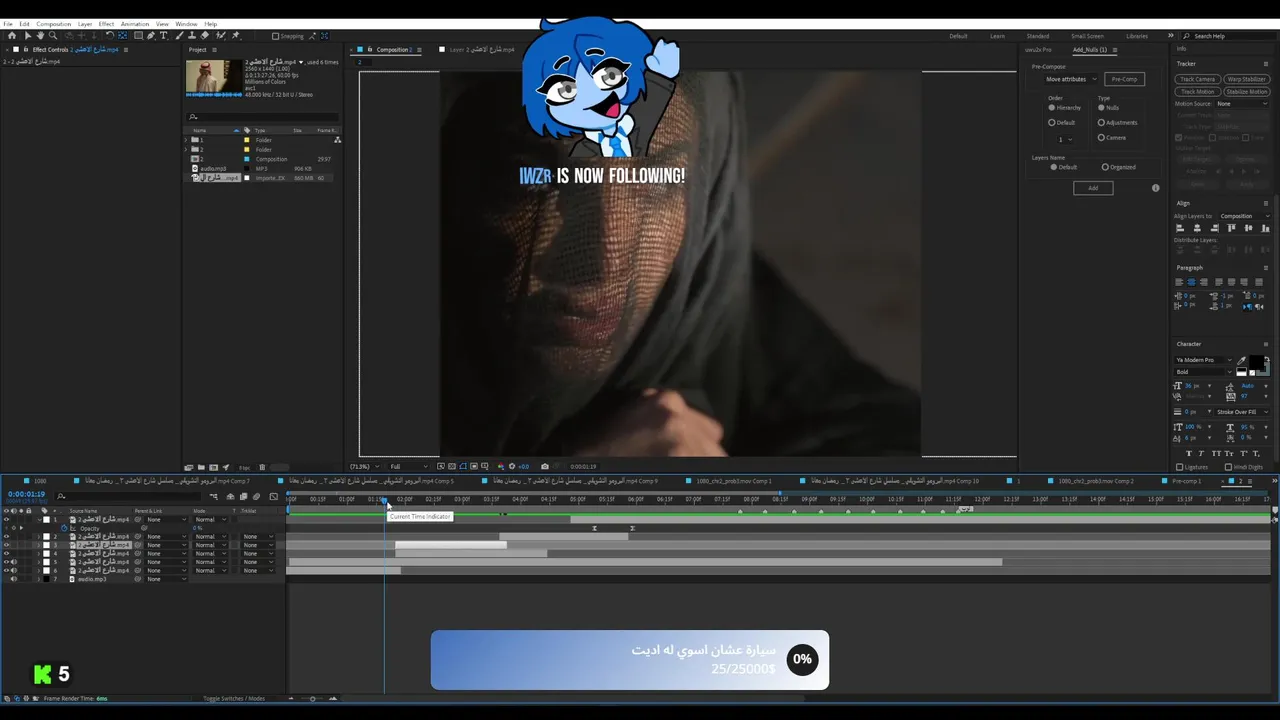Screen dimensions: 1280x720
Task: Click the Project panel interpret footage icon
Action: click(188, 467)
